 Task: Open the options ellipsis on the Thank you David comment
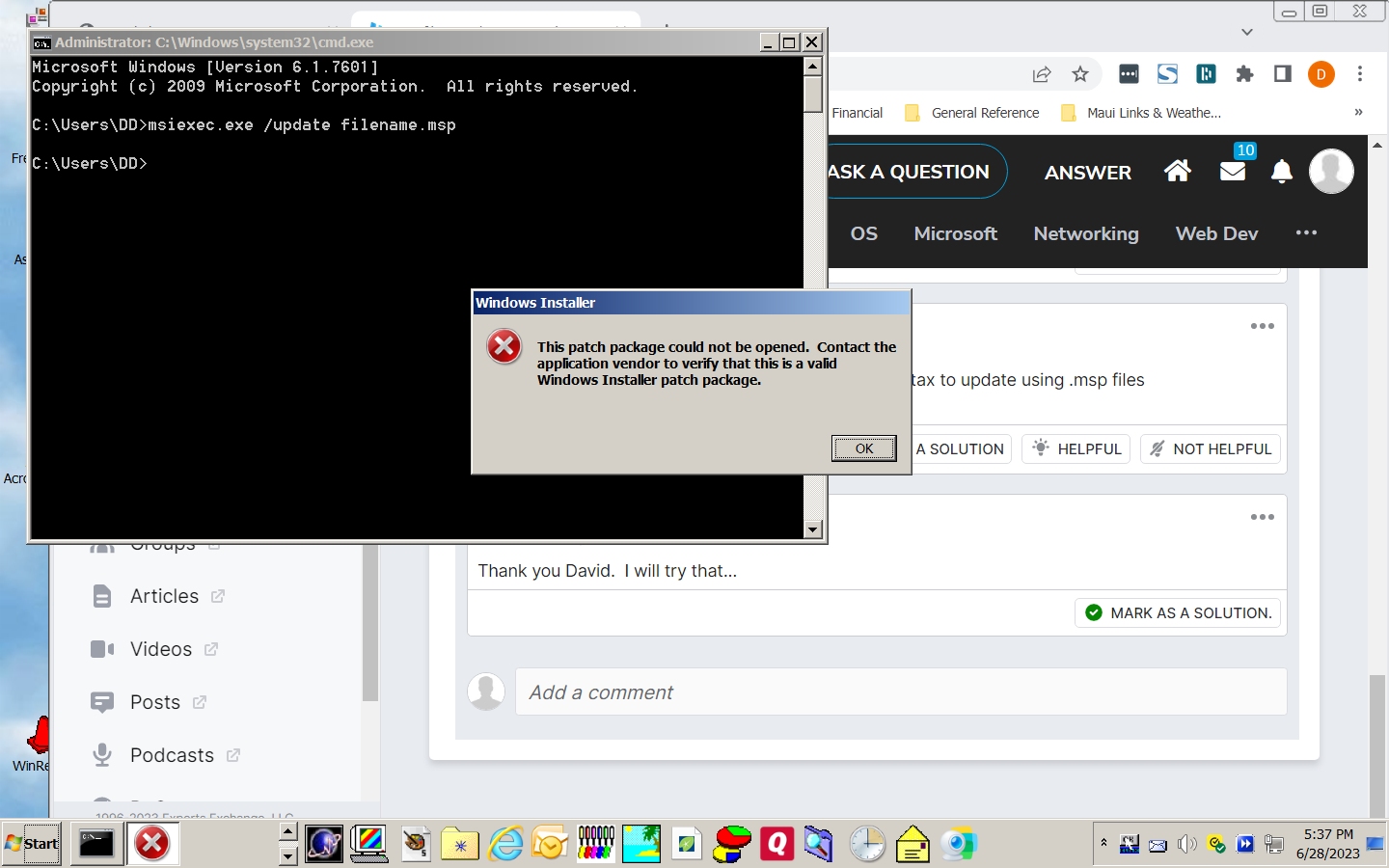coord(1263,517)
